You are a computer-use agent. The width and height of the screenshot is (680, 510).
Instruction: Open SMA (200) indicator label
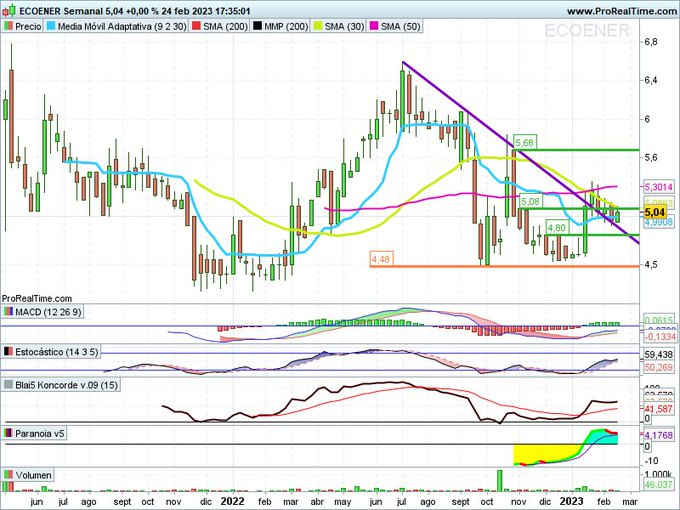[225, 26]
